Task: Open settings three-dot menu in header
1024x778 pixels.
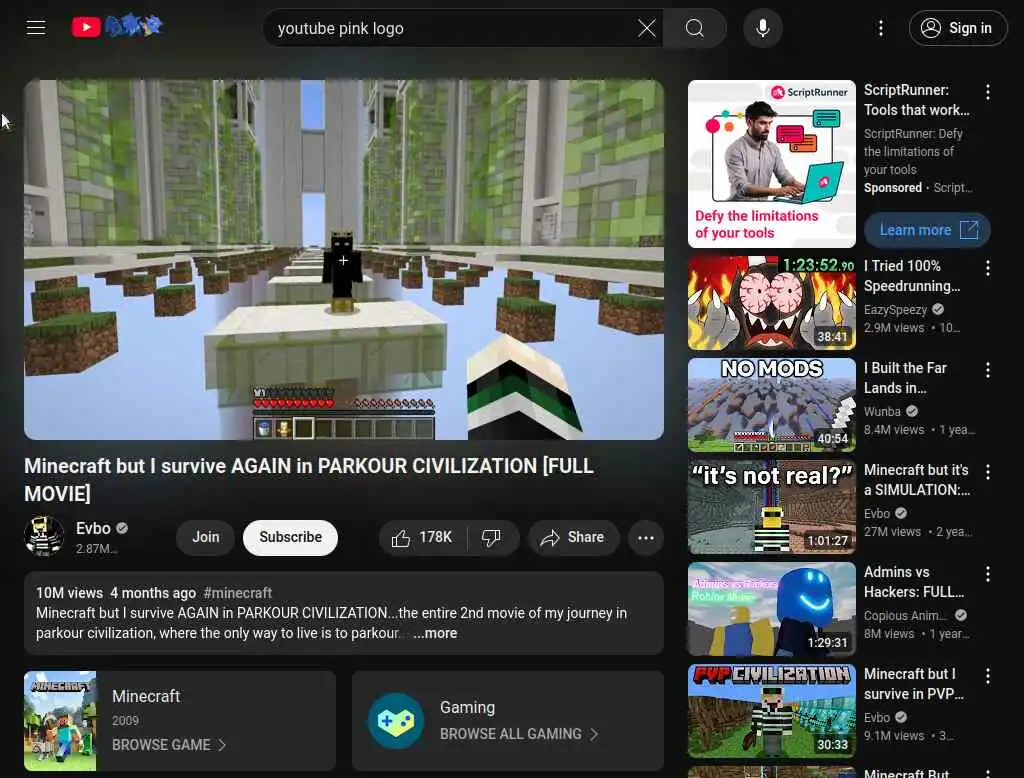Action: [880, 28]
